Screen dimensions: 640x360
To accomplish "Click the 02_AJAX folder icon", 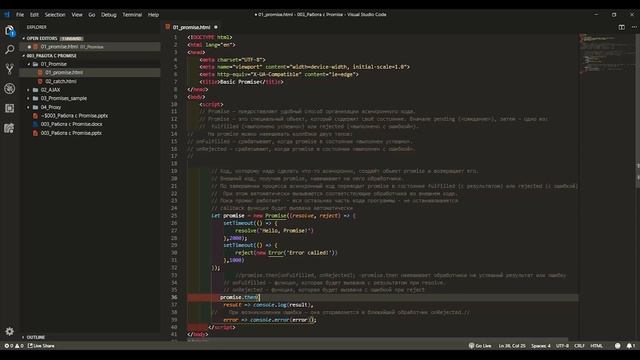I will 36,90.
